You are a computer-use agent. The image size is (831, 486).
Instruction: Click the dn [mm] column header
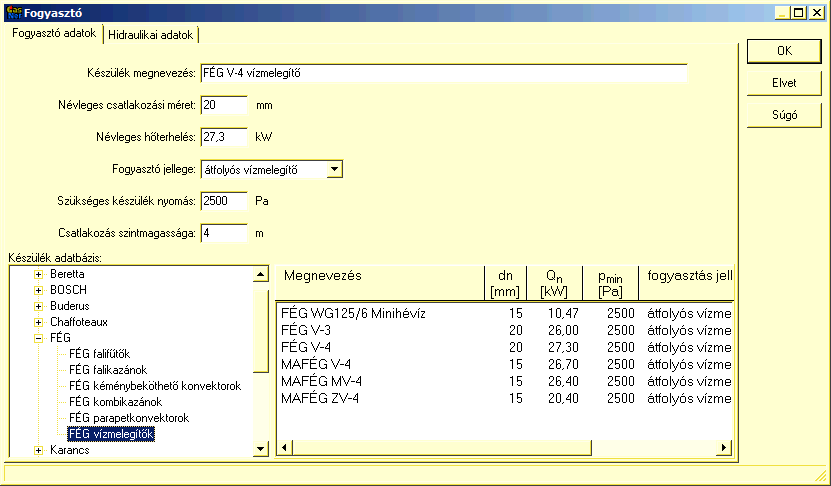click(506, 283)
